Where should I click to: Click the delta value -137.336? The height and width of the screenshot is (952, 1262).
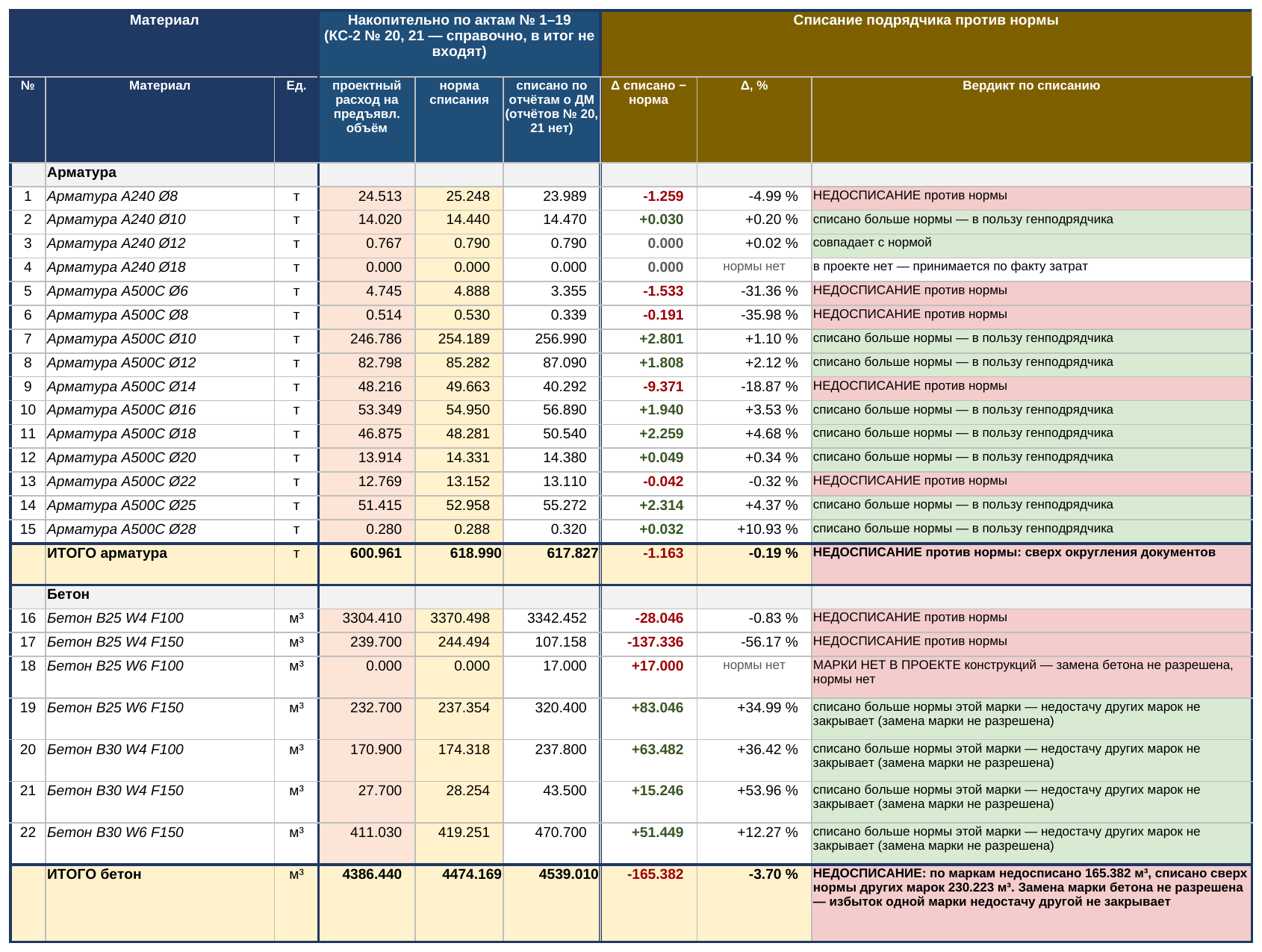(x=648, y=642)
